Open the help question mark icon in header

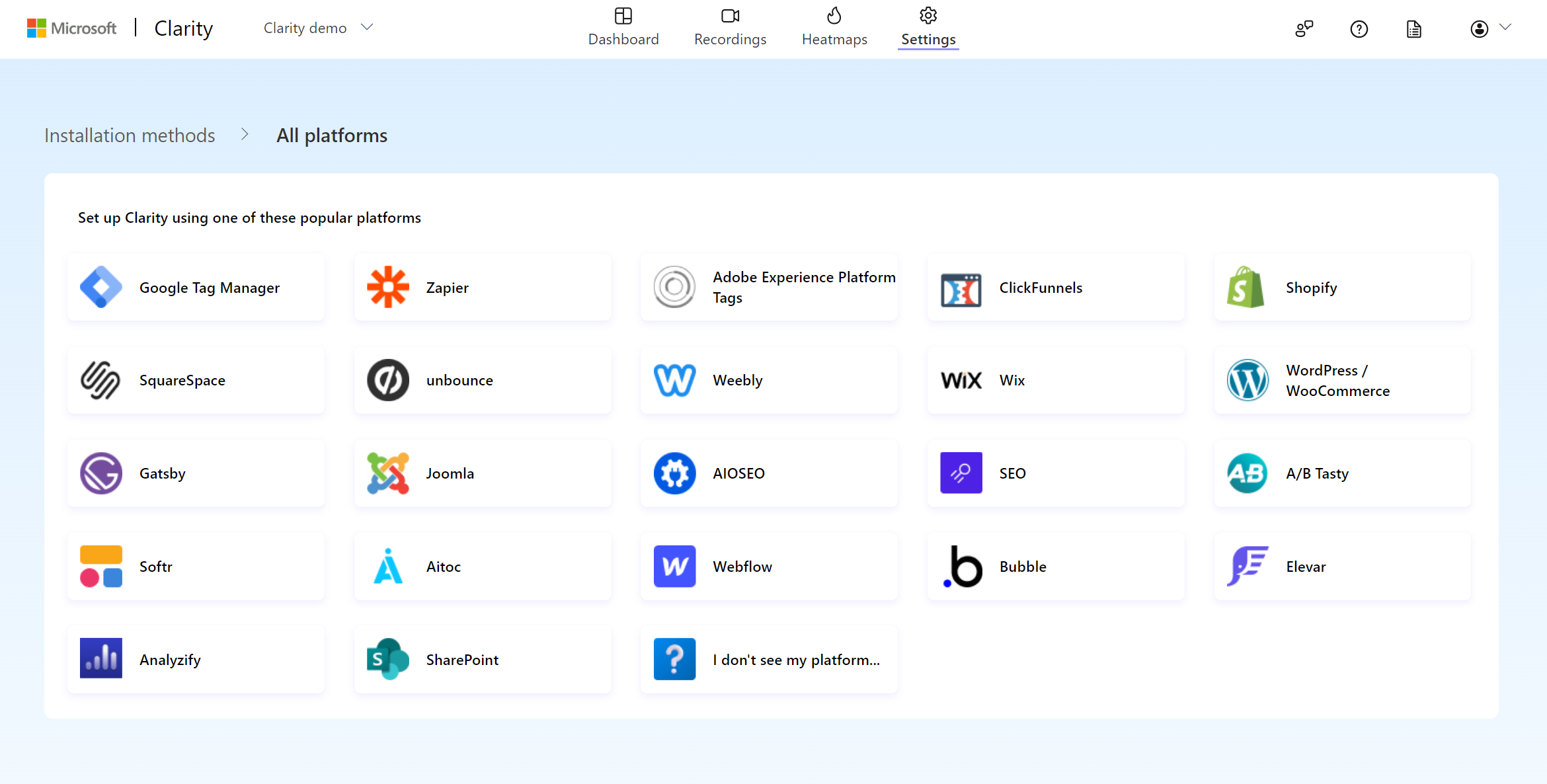(1359, 29)
